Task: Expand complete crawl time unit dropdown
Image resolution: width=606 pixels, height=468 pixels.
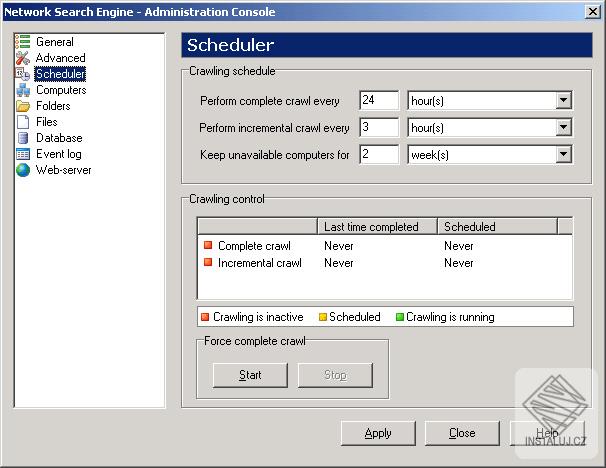Action: pos(563,100)
